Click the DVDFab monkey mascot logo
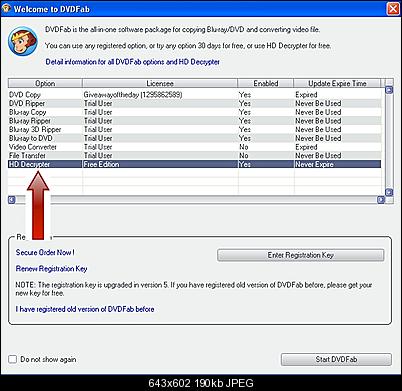 23,42
